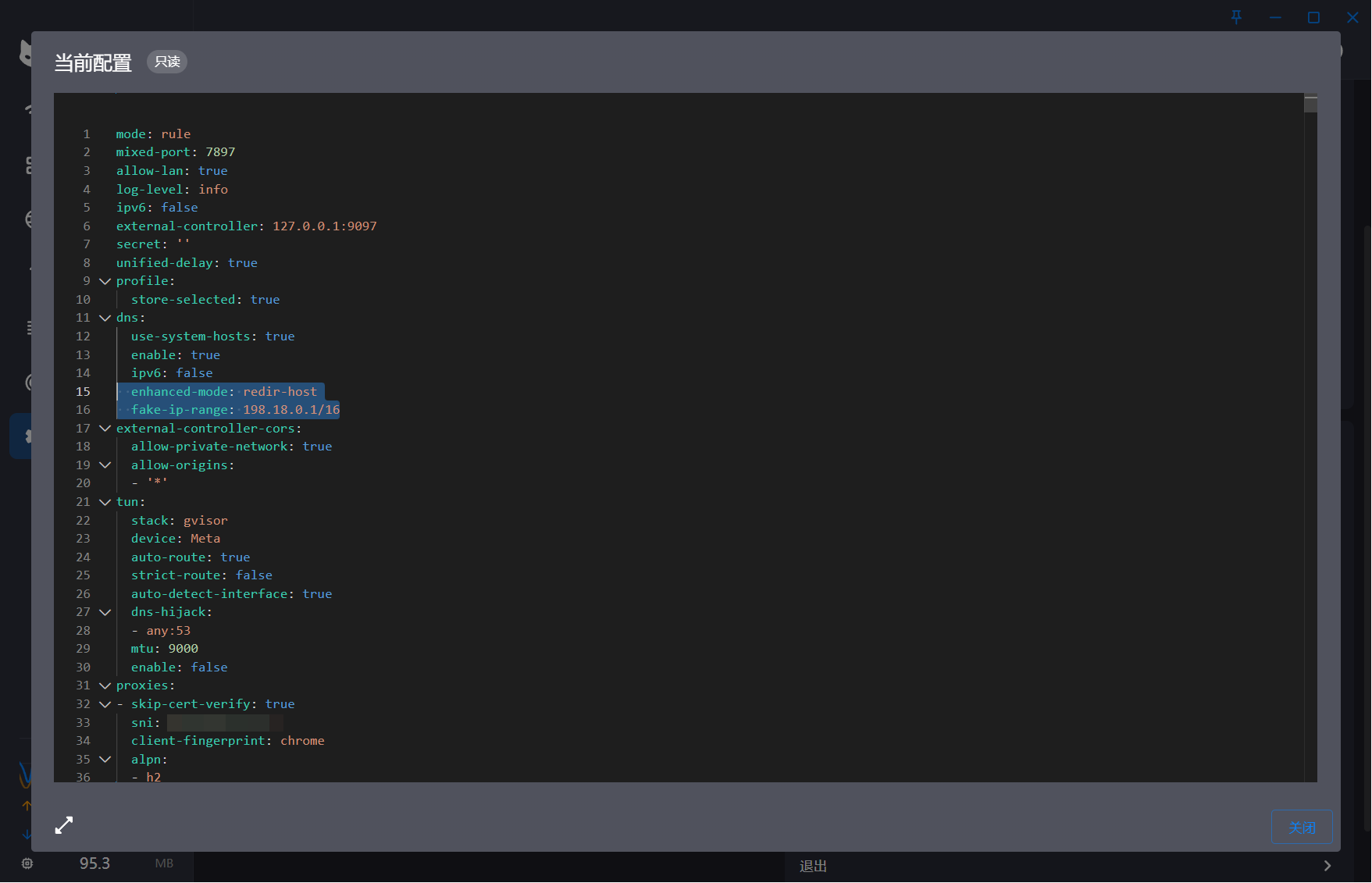
Task: Click the mixed-port 7897 line
Action: 176,152
